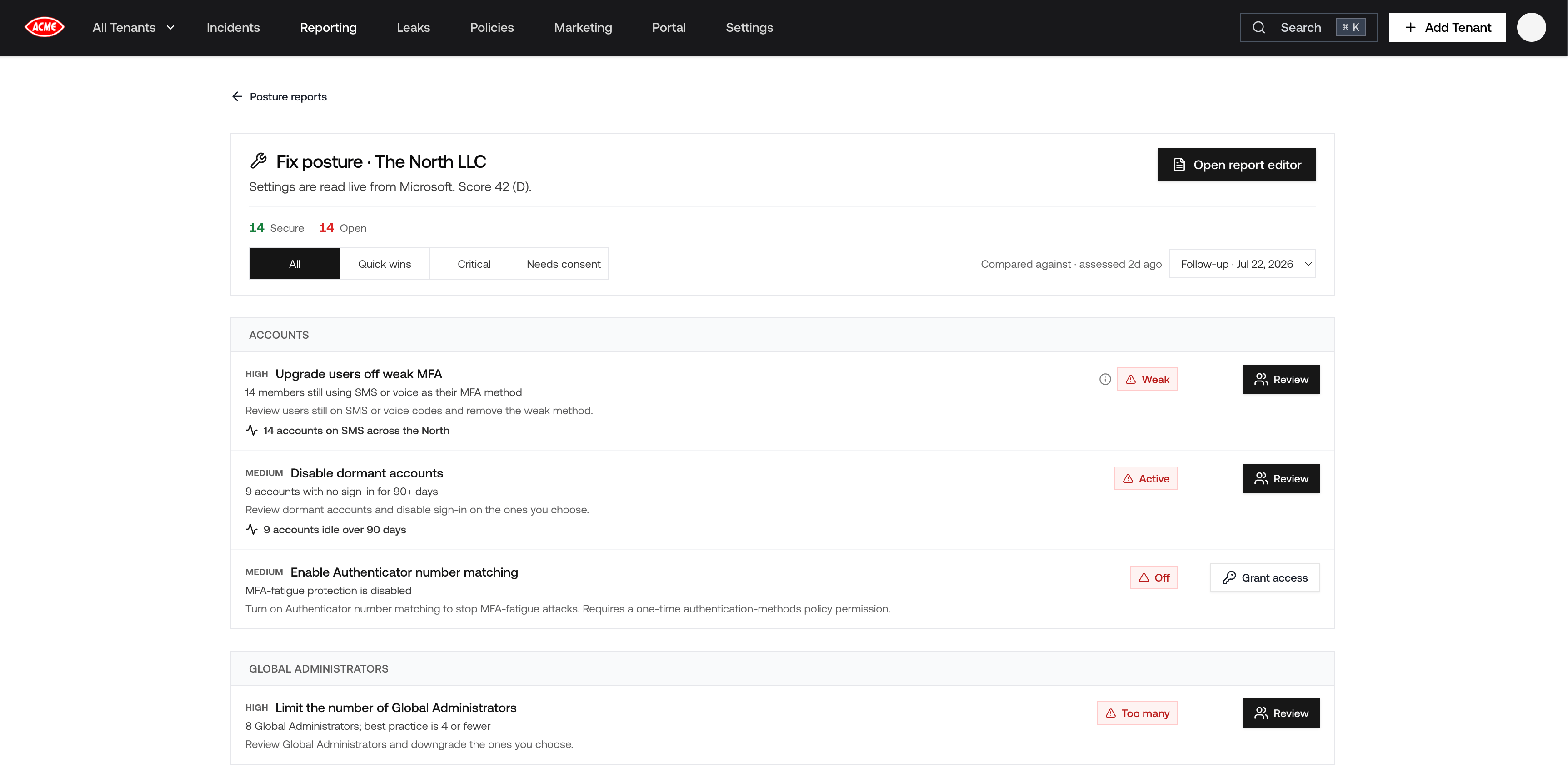Click the info icon next to Weak
The image size is (1568, 783).
1105,379
